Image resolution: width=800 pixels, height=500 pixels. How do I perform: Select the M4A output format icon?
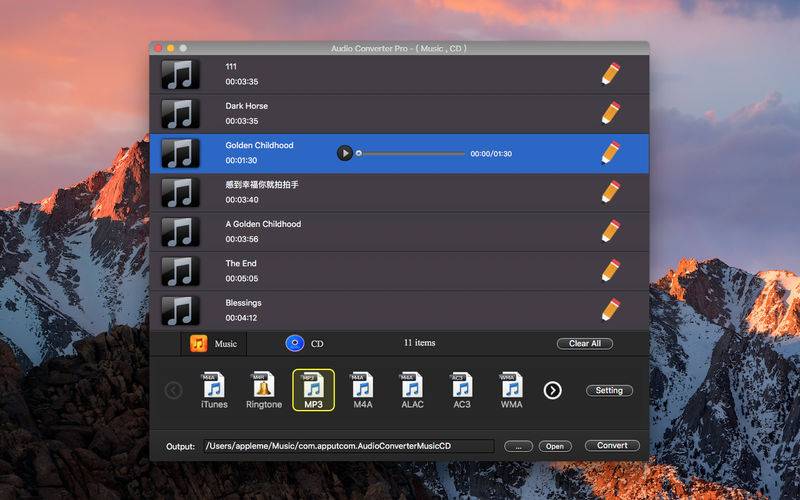pyautogui.click(x=363, y=390)
